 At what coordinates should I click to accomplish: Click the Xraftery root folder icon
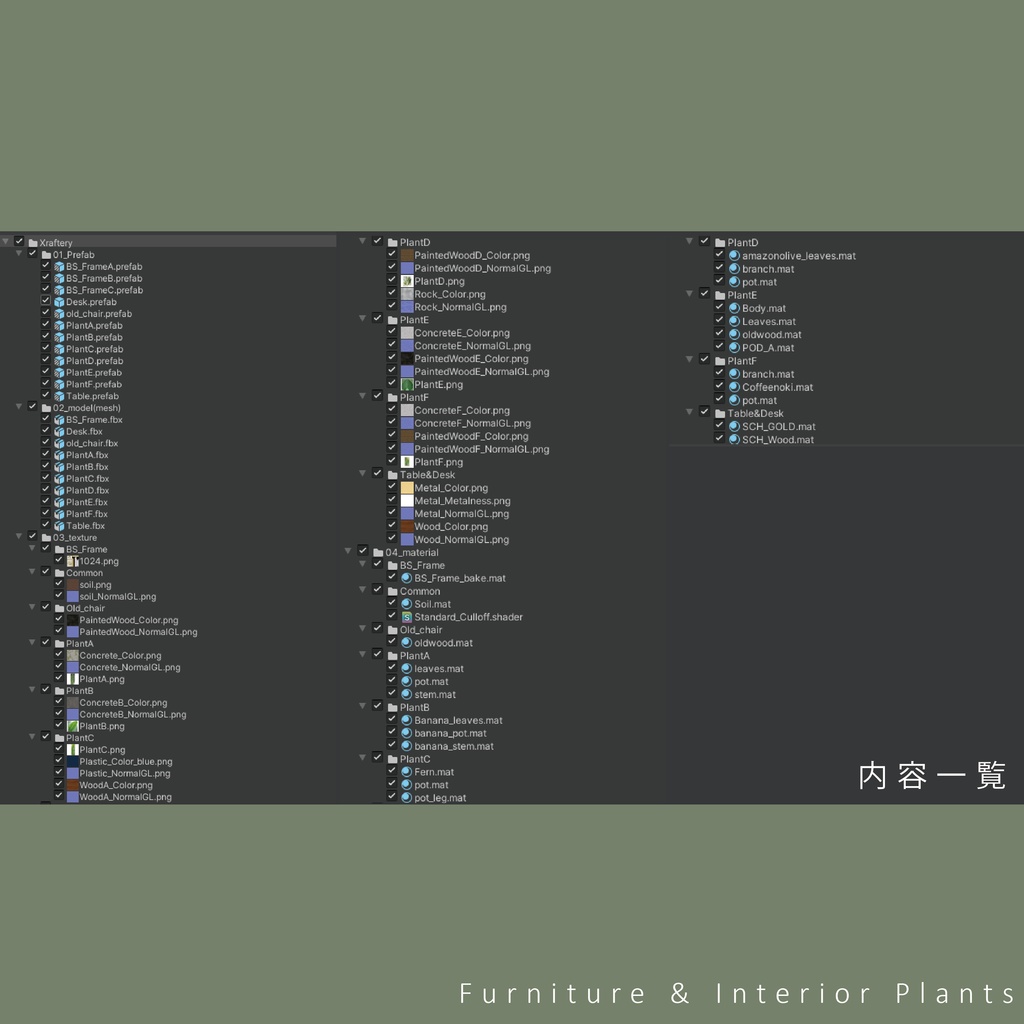point(33,242)
